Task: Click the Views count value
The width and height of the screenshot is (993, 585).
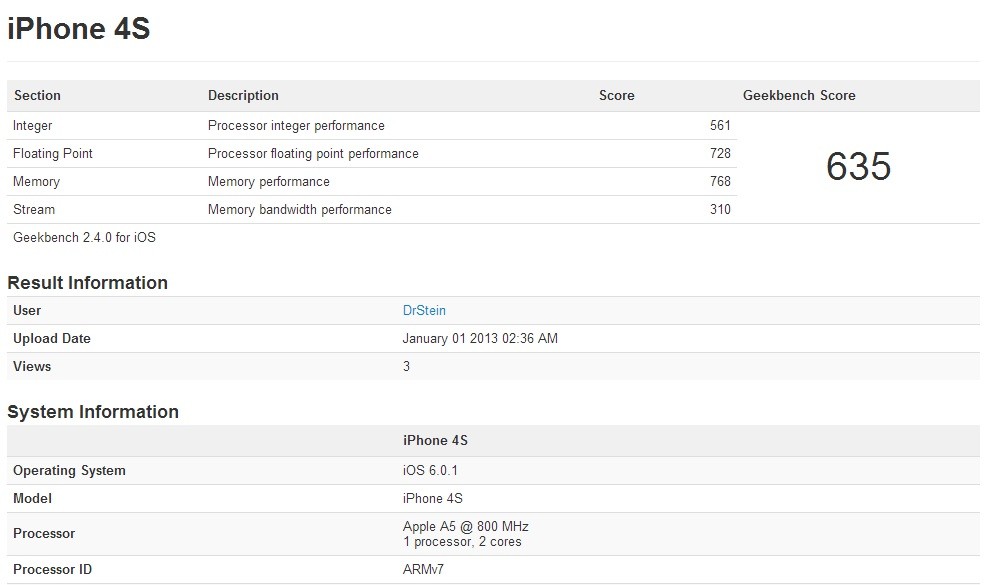Action: (406, 367)
